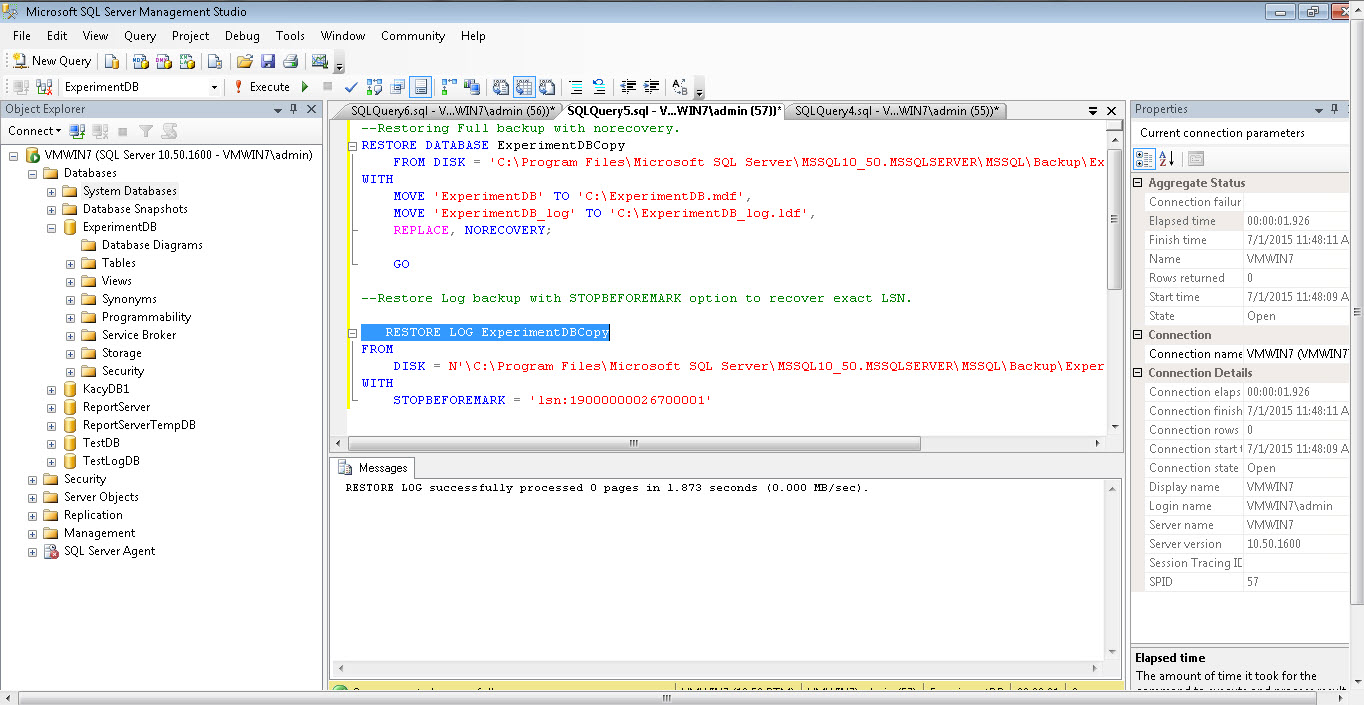
Task: Select the ReportServer database
Action: tap(116, 407)
